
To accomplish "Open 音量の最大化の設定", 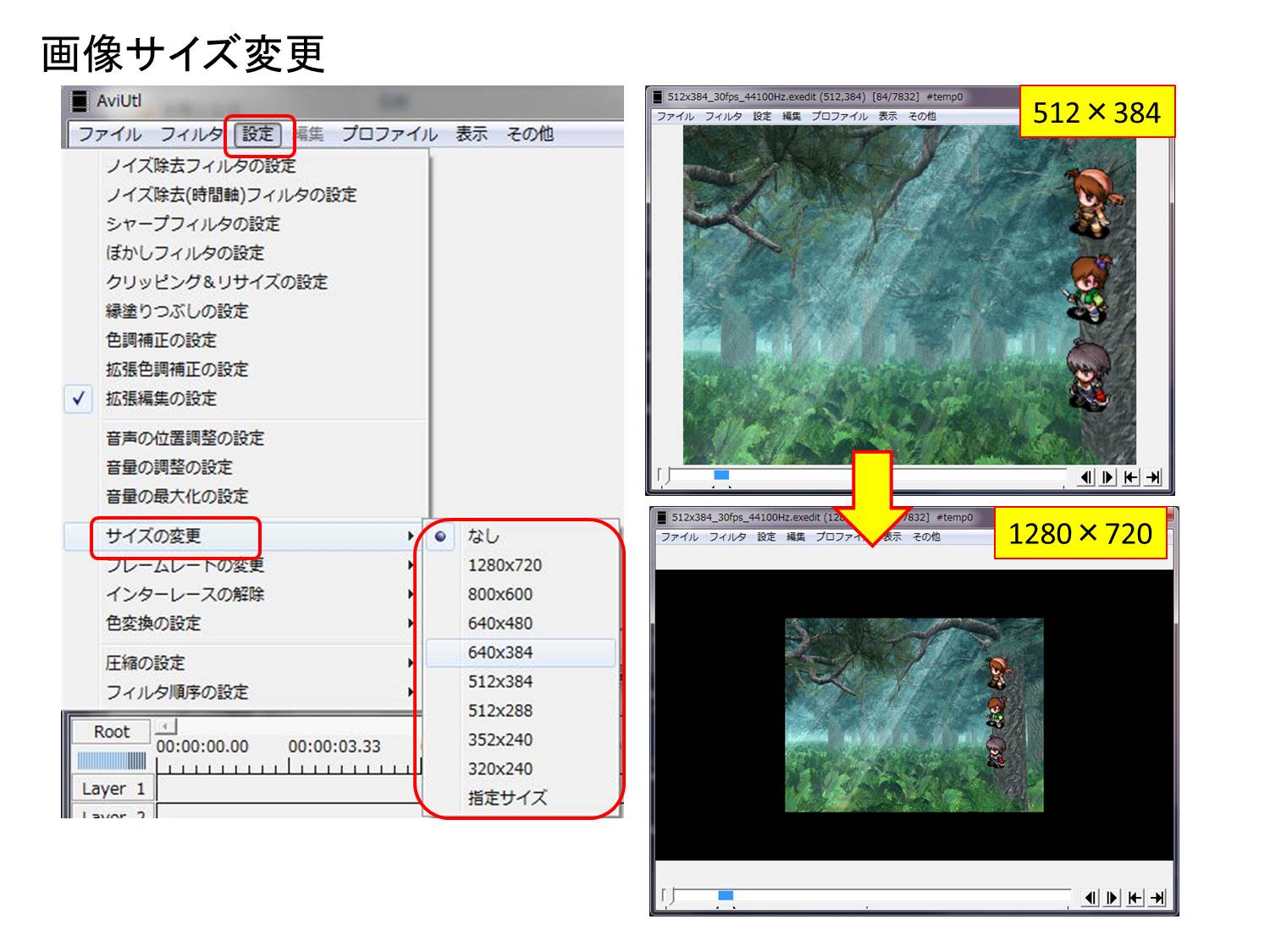I will [177, 496].
